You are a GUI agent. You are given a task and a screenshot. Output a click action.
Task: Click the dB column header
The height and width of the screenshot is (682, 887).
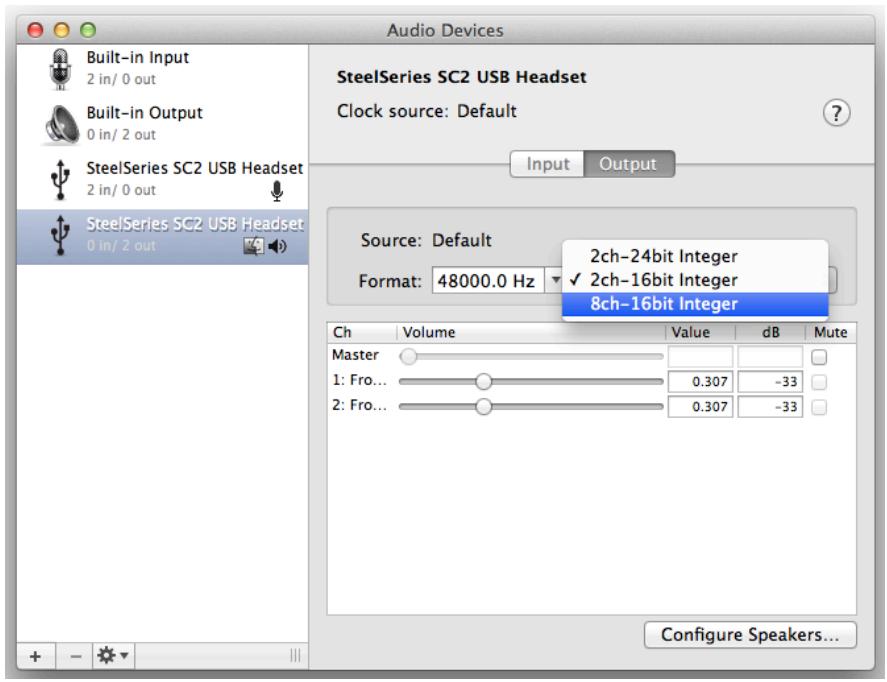pyautogui.click(x=770, y=333)
